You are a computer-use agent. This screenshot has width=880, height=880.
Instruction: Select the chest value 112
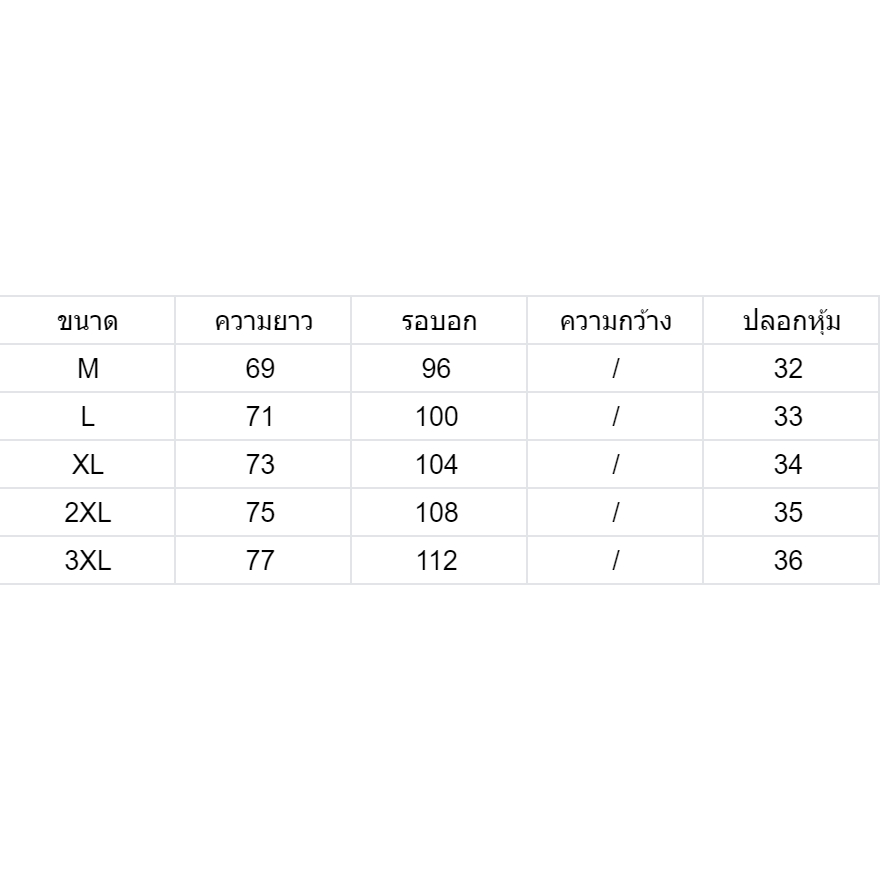(439, 560)
